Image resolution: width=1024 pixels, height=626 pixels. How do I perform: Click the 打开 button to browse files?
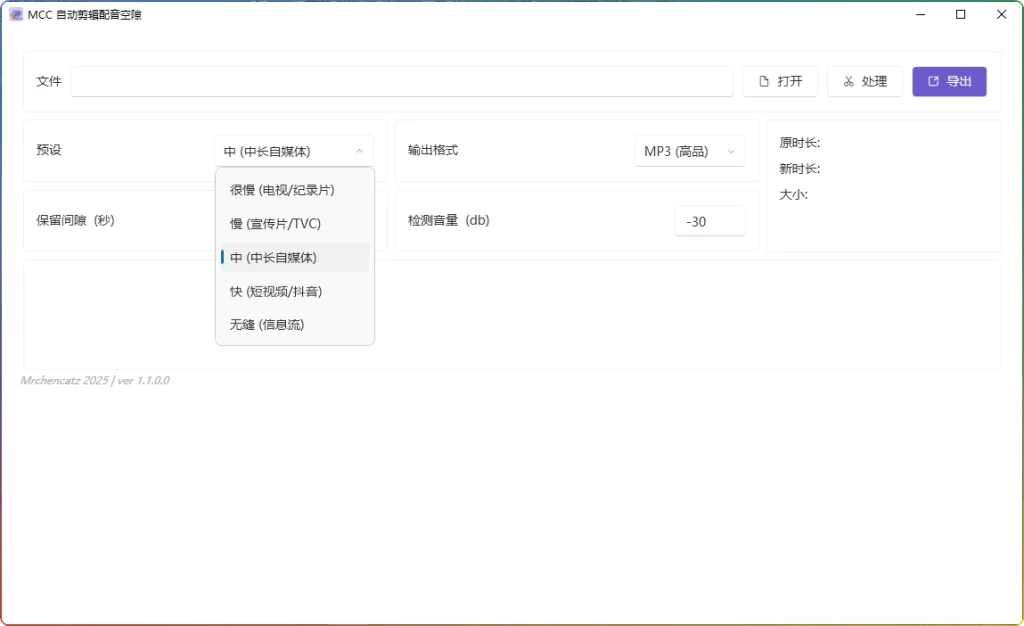780,81
